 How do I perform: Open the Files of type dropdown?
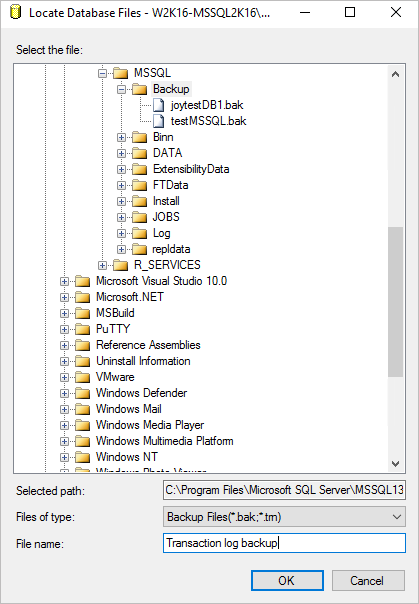coord(284,517)
